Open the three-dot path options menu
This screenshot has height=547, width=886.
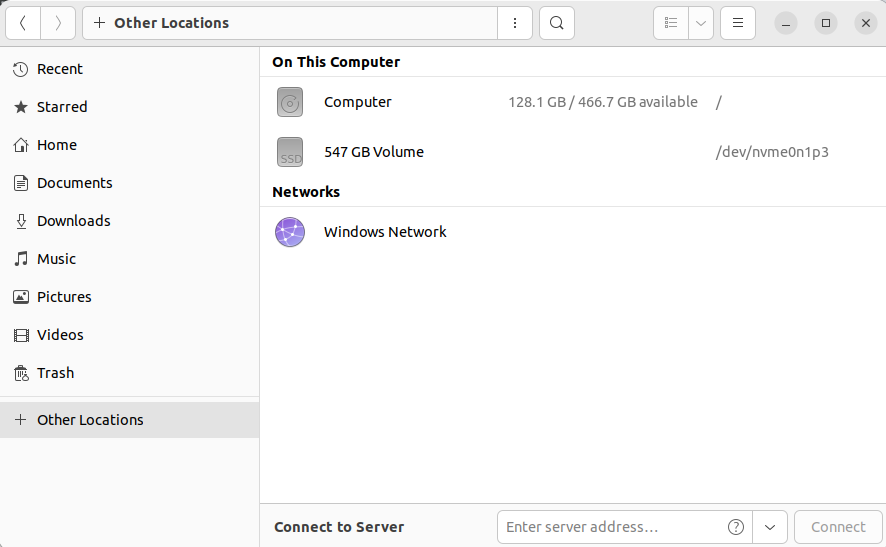point(514,23)
